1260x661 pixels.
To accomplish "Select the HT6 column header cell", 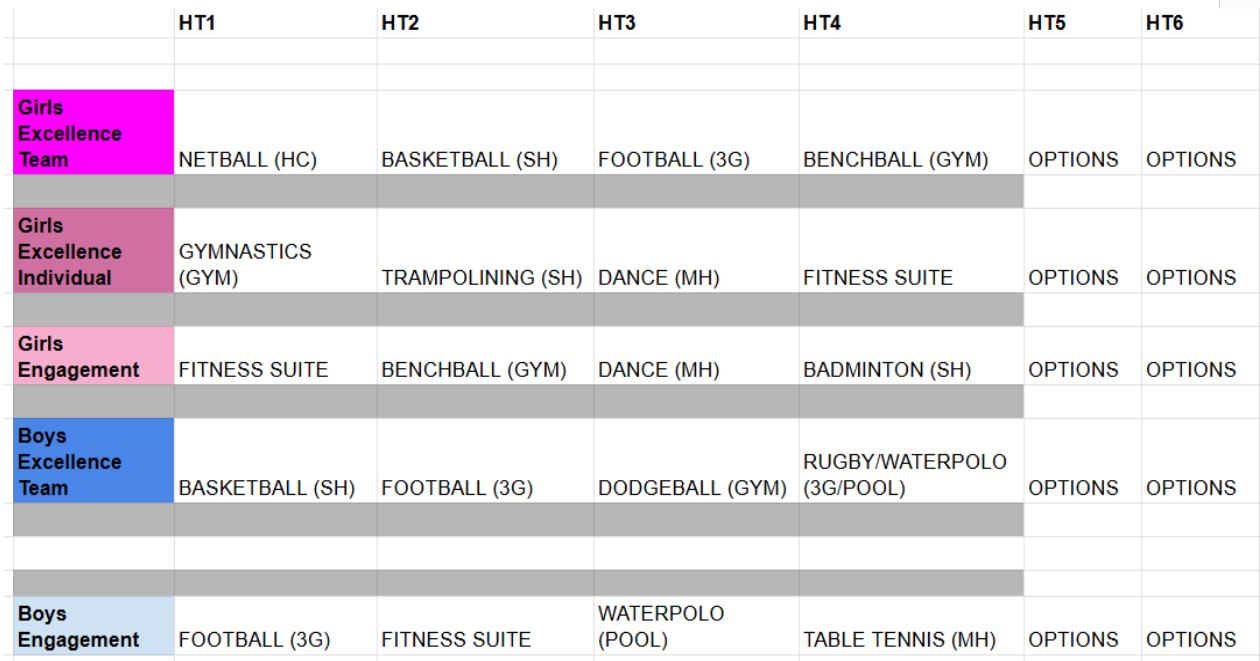I will click(x=1198, y=23).
